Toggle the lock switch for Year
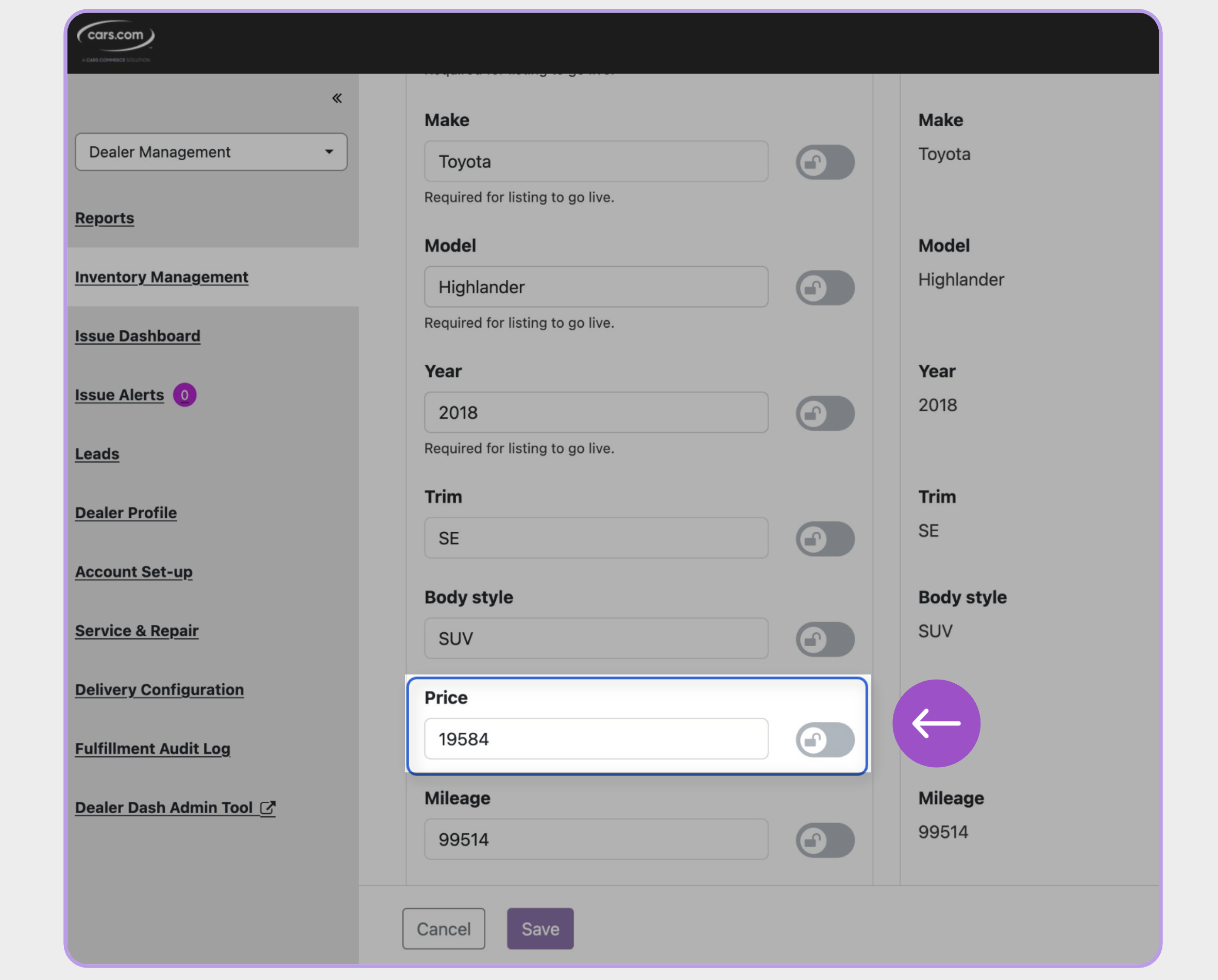This screenshot has height=980, width=1218. [825, 413]
